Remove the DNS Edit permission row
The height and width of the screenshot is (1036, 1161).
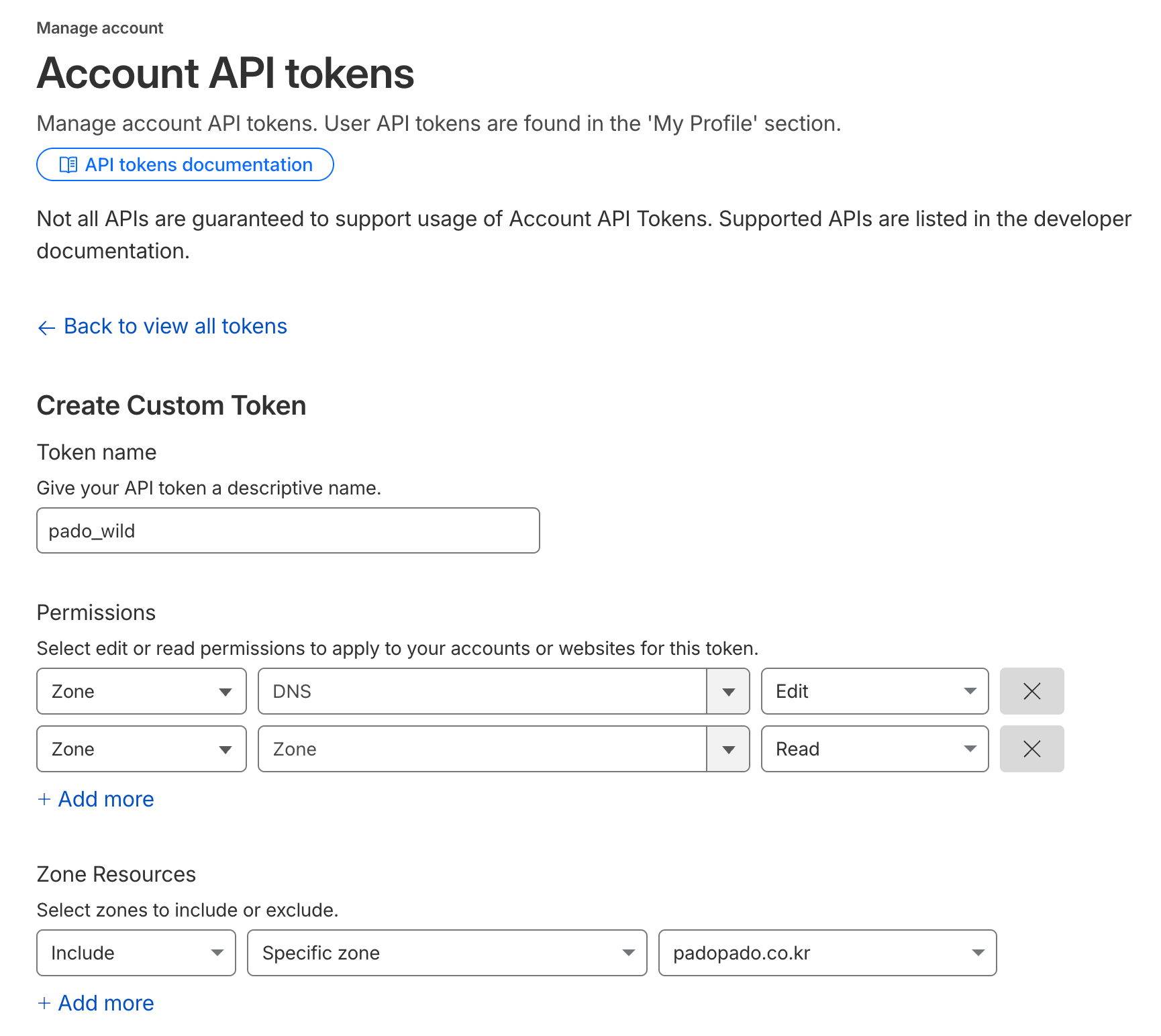1031,691
